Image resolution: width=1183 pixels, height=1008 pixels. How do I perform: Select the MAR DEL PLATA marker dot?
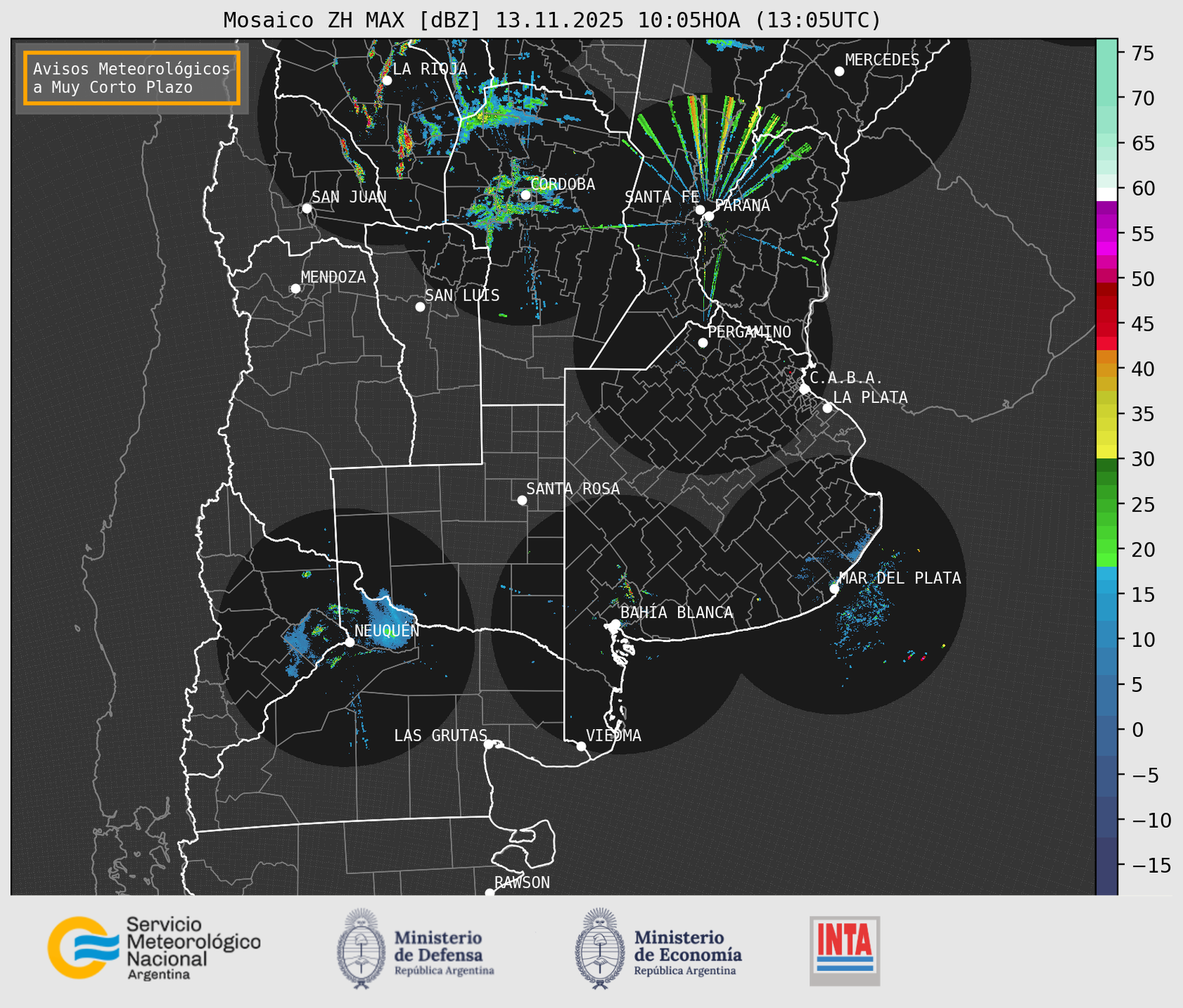click(834, 589)
